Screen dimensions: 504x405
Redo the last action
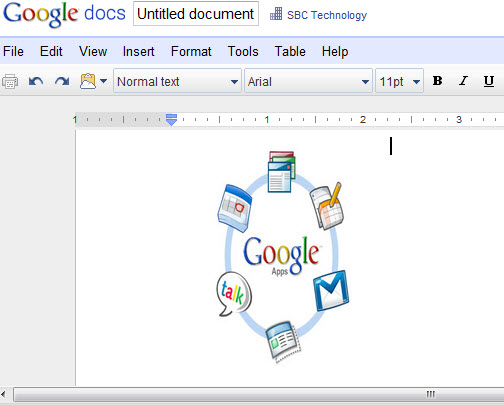click(x=62, y=81)
